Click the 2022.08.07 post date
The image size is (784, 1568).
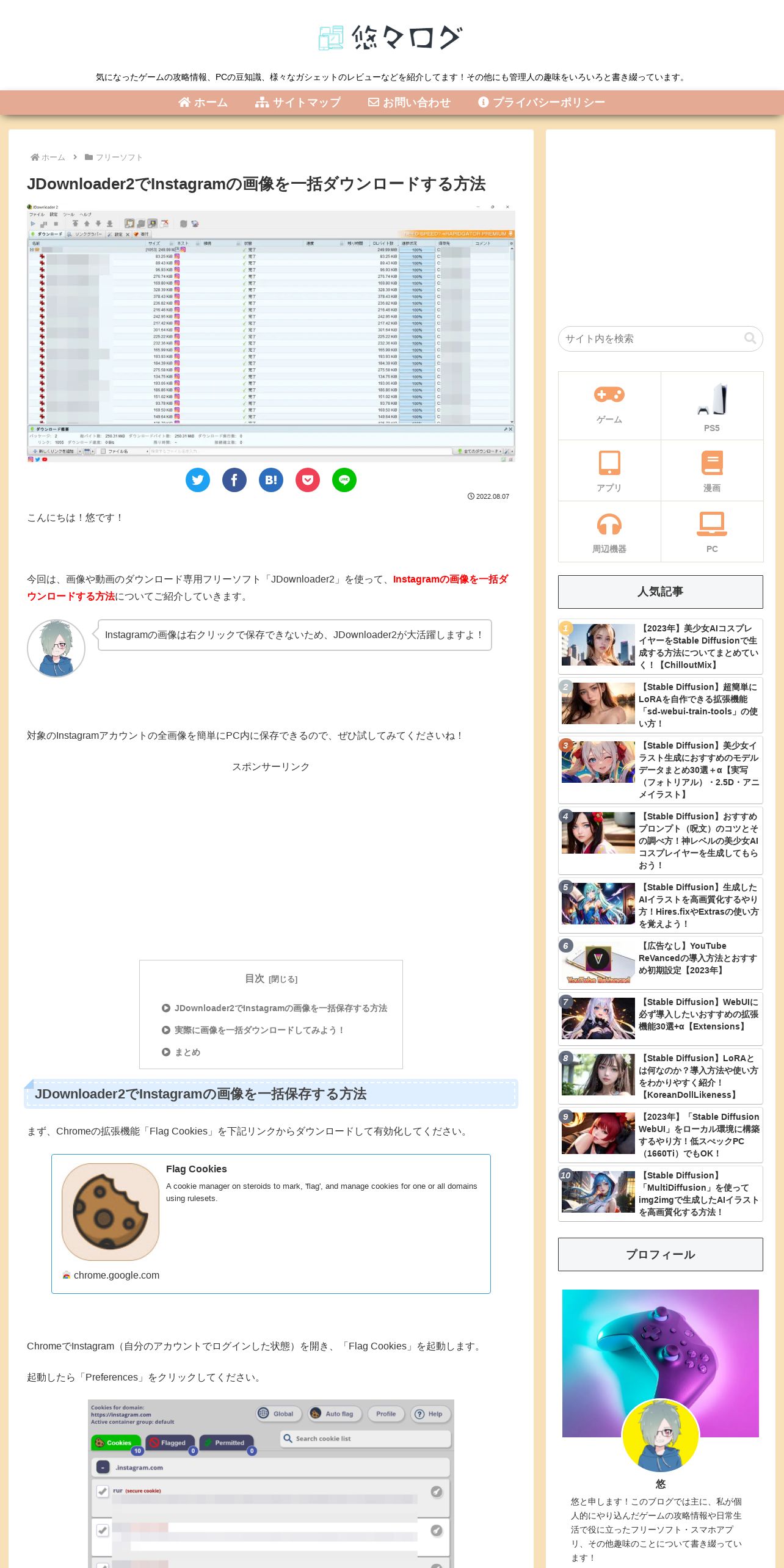click(488, 496)
